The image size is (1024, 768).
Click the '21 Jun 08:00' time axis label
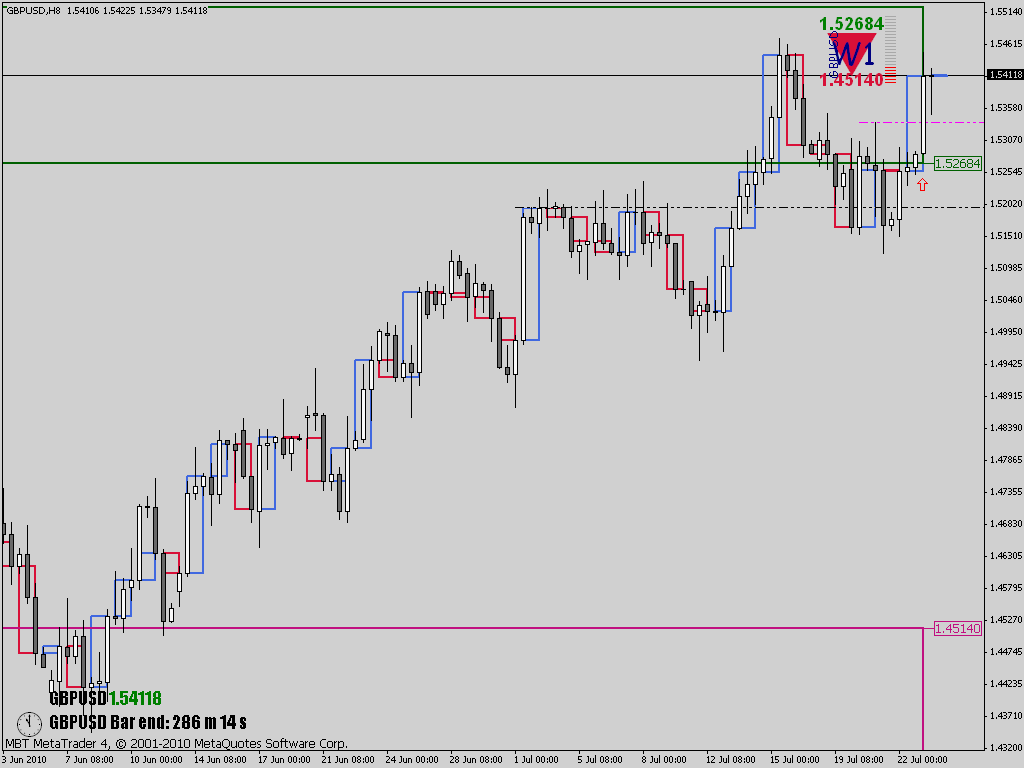pyautogui.click(x=348, y=760)
